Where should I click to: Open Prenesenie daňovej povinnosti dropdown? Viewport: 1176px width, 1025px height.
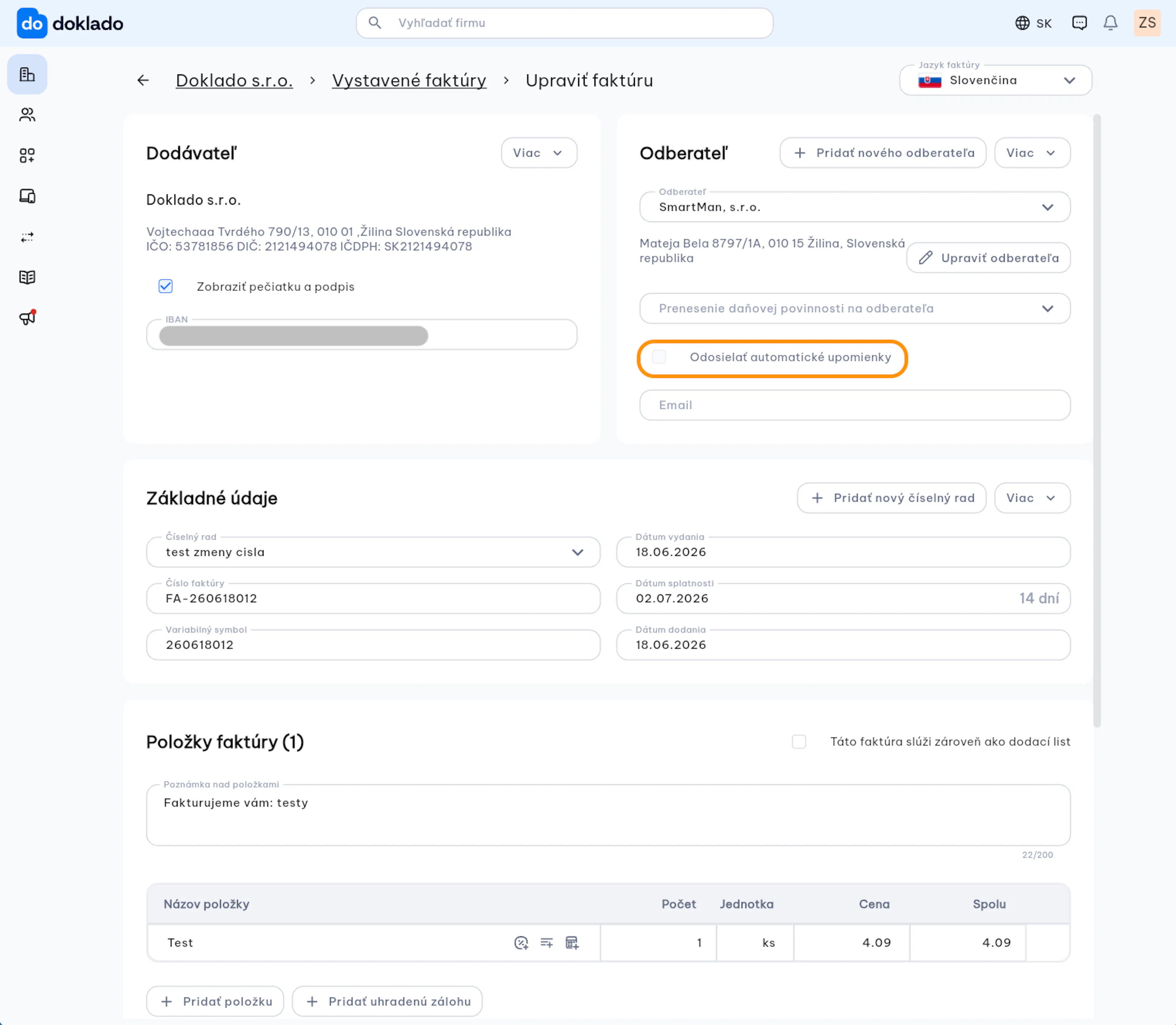pyautogui.click(x=854, y=309)
